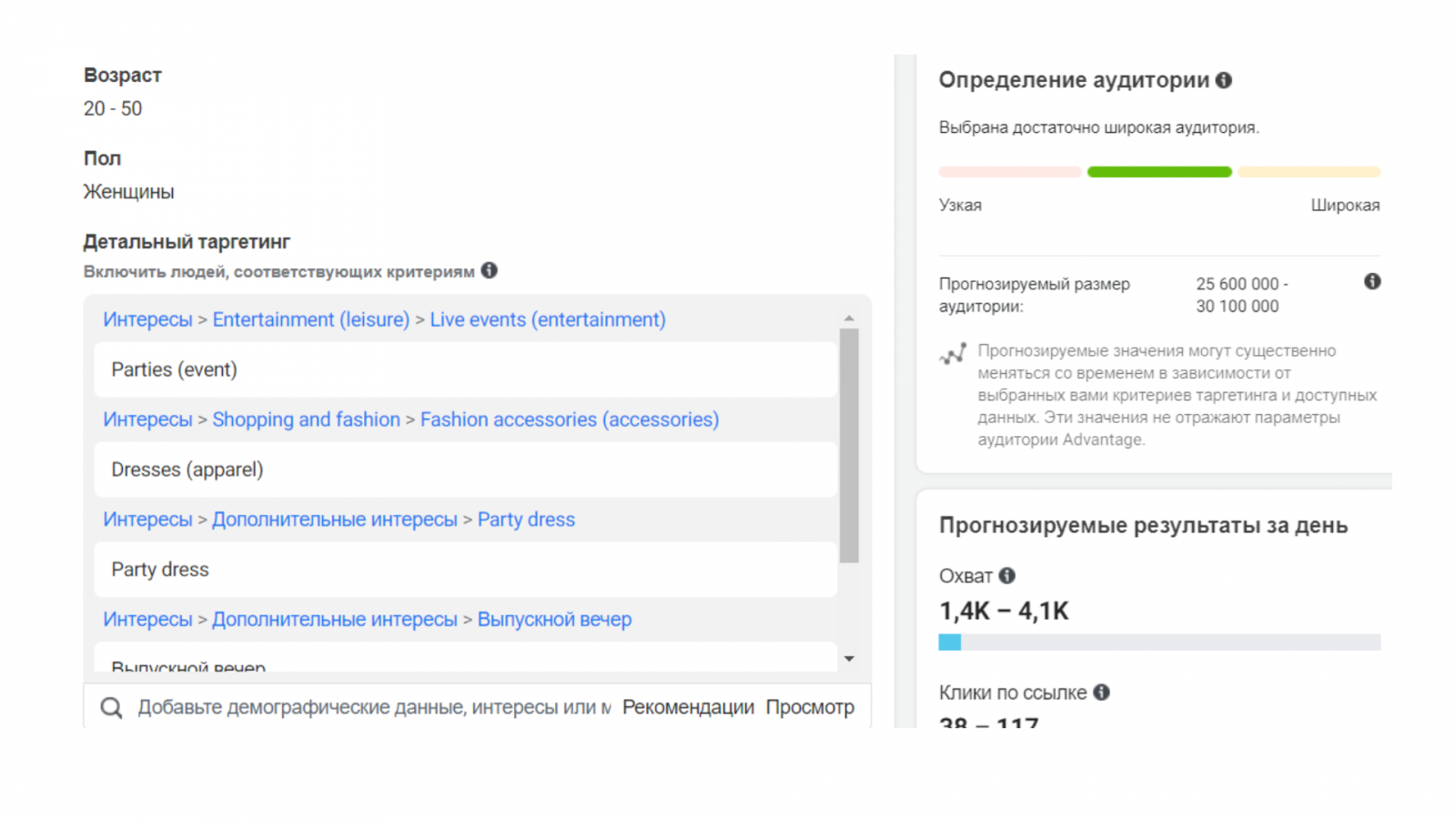Viewport: 1456px width, 819px height.
Task: Click info icon next to Определение аудитории
Action: coord(1224,80)
